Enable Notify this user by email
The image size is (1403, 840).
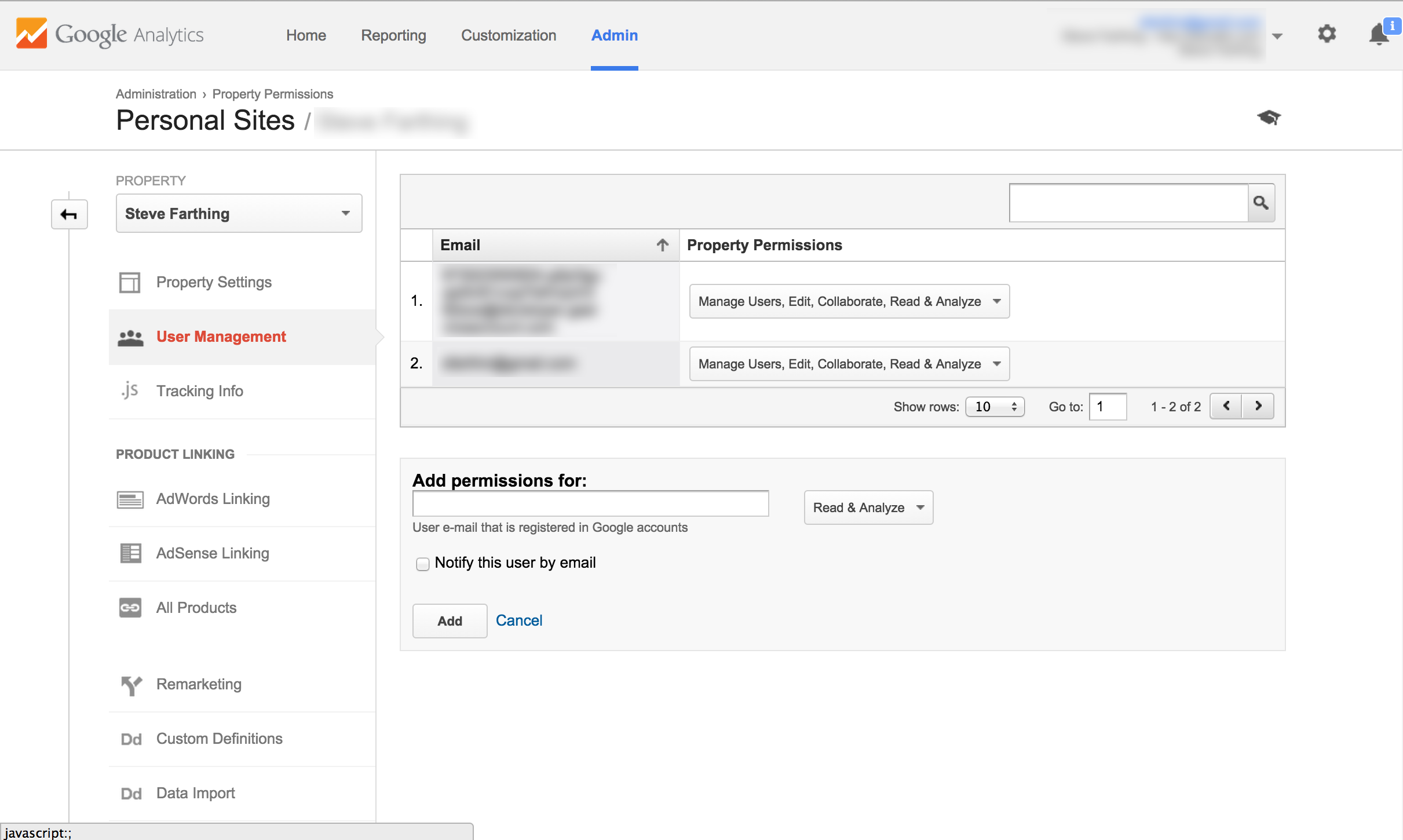pyautogui.click(x=423, y=564)
